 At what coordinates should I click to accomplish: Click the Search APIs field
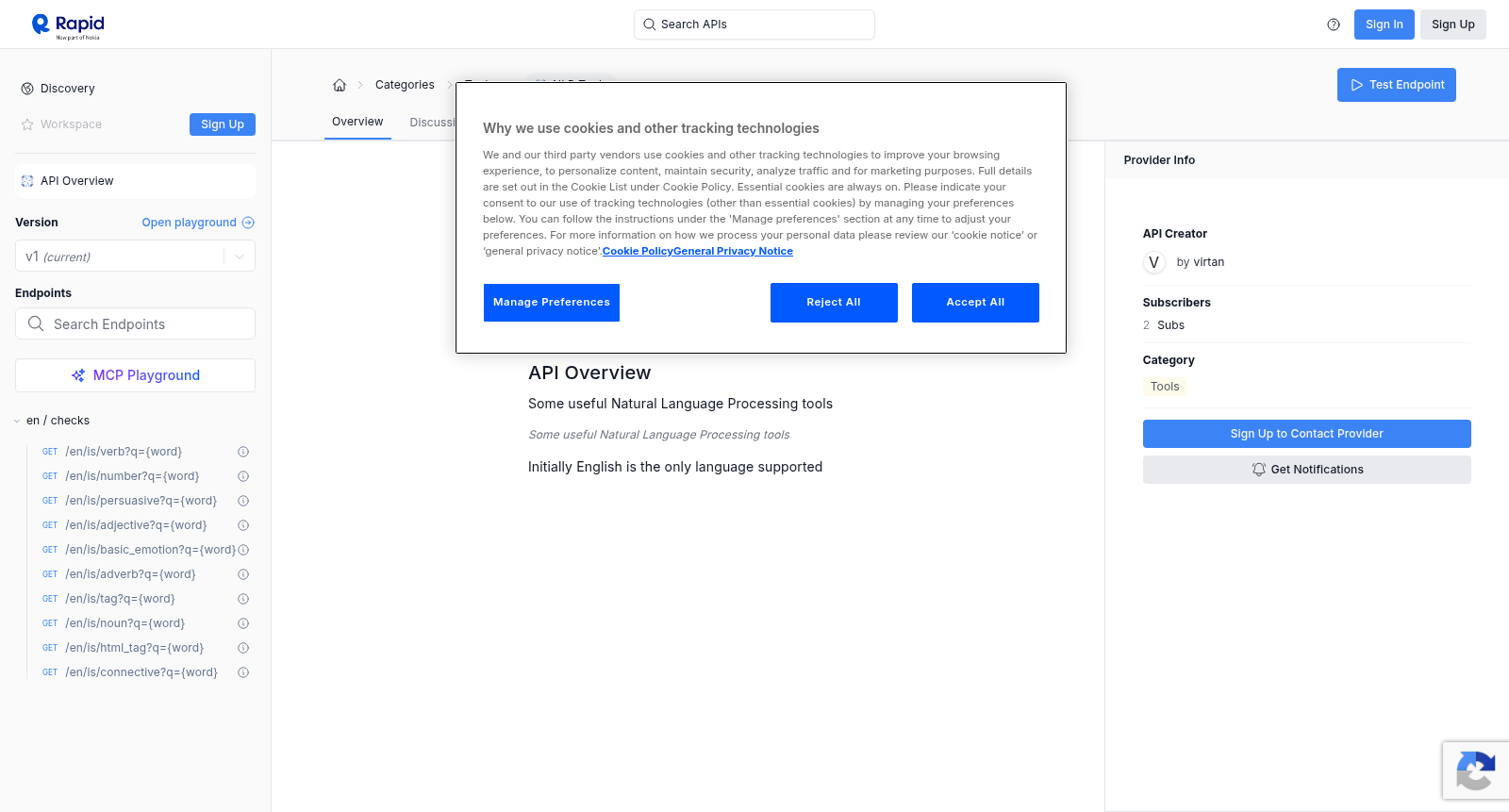pyautogui.click(x=754, y=25)
